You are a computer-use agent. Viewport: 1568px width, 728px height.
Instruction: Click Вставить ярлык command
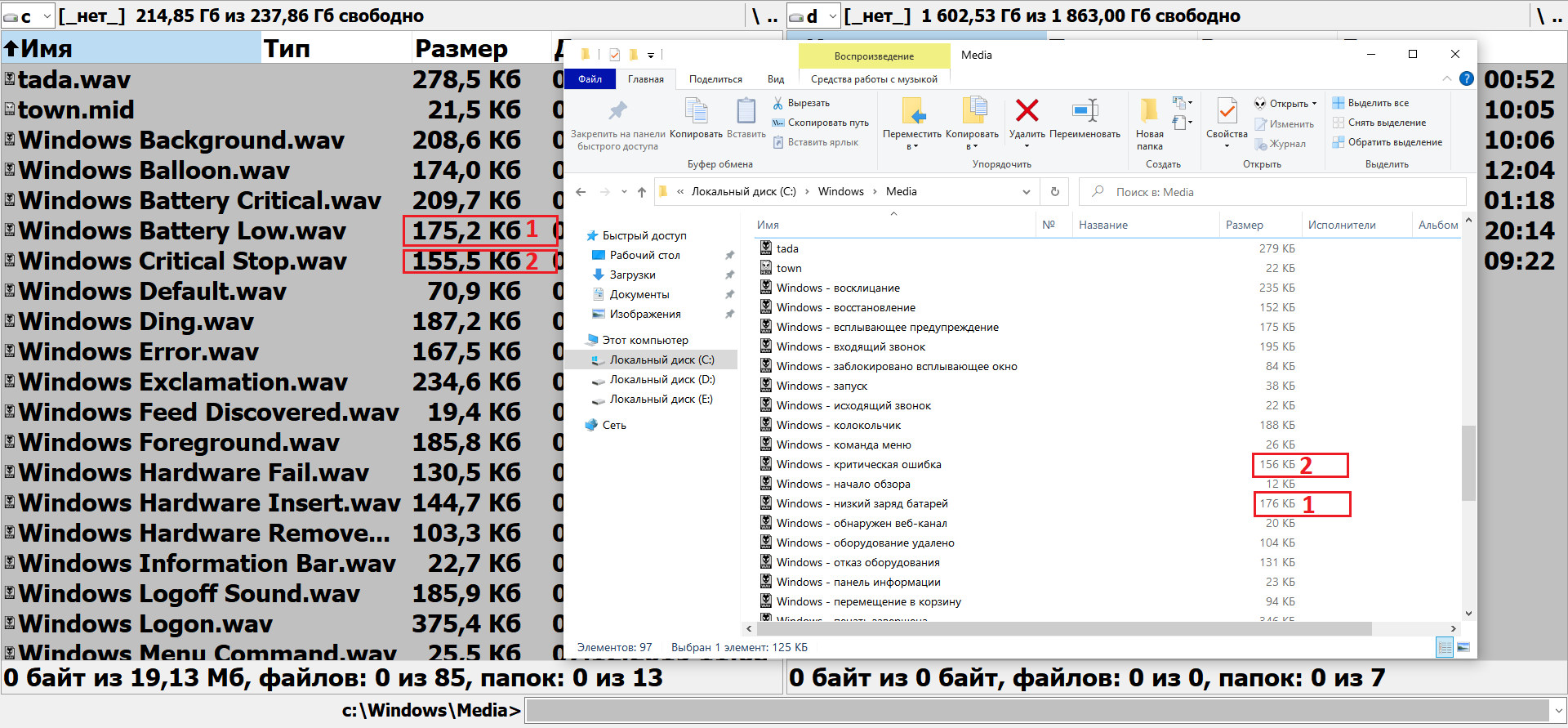coord(815,142)
